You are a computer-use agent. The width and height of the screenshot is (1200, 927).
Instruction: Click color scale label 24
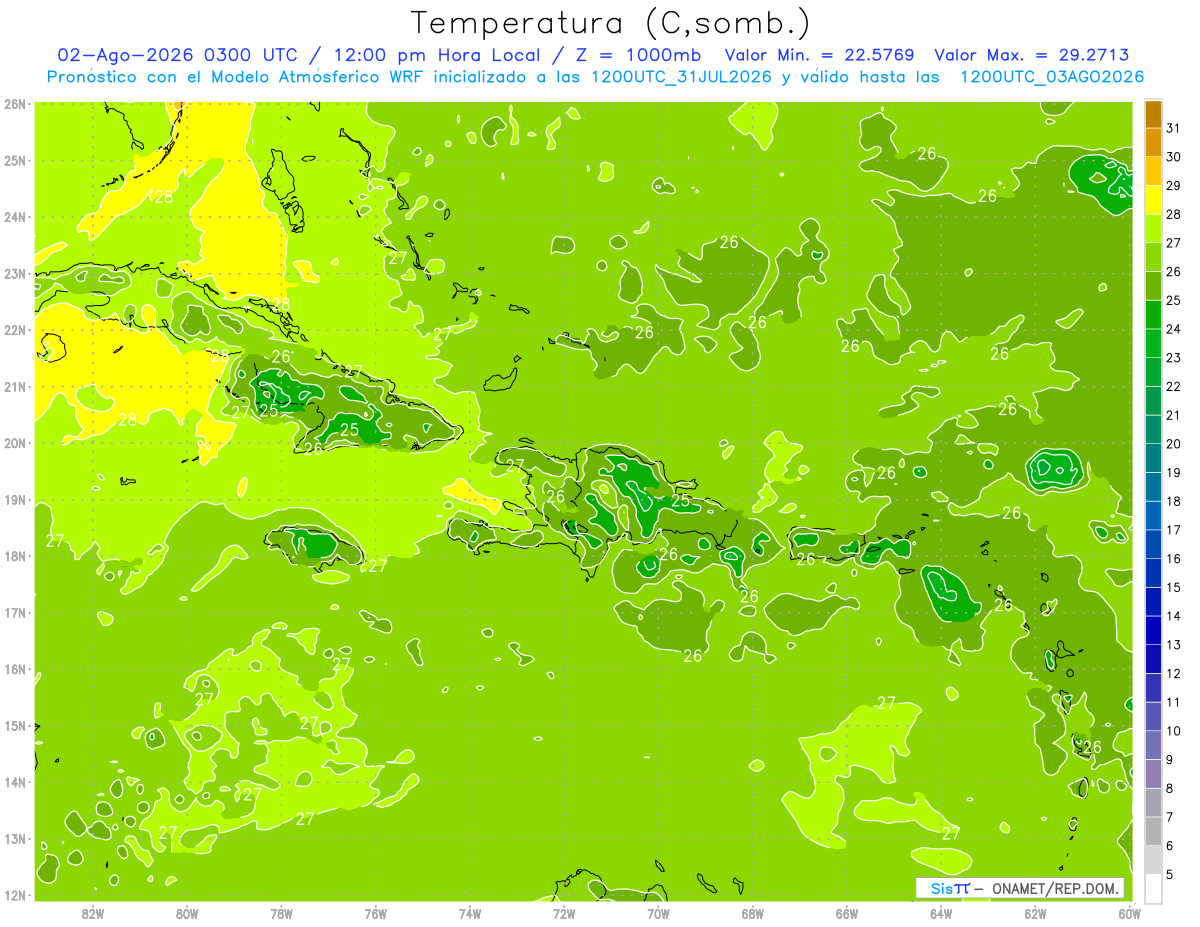click(x=1174, y=328)
